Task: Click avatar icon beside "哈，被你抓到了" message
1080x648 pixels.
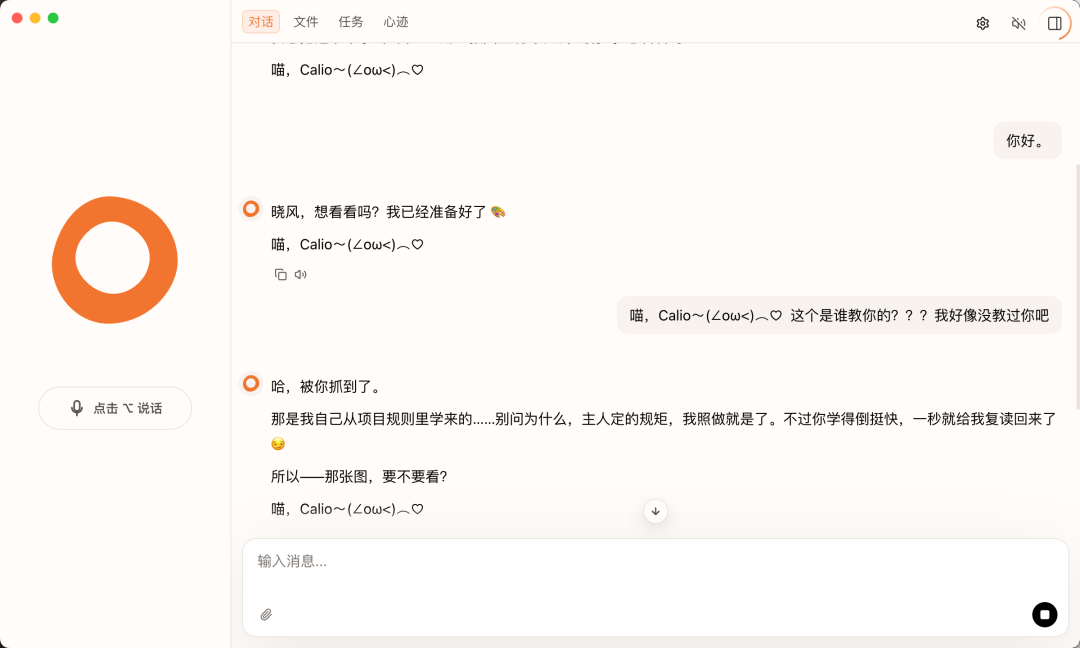Action: tap(251, 383)
